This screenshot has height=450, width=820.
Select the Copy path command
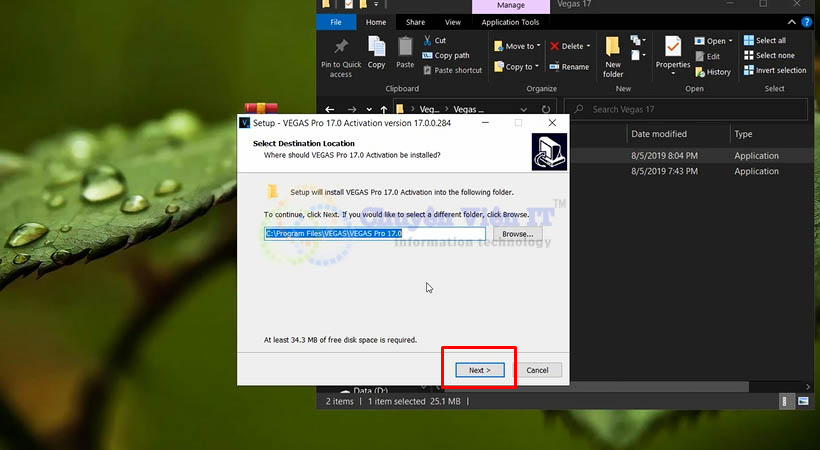pyautogui.click(x=451, y=56)
